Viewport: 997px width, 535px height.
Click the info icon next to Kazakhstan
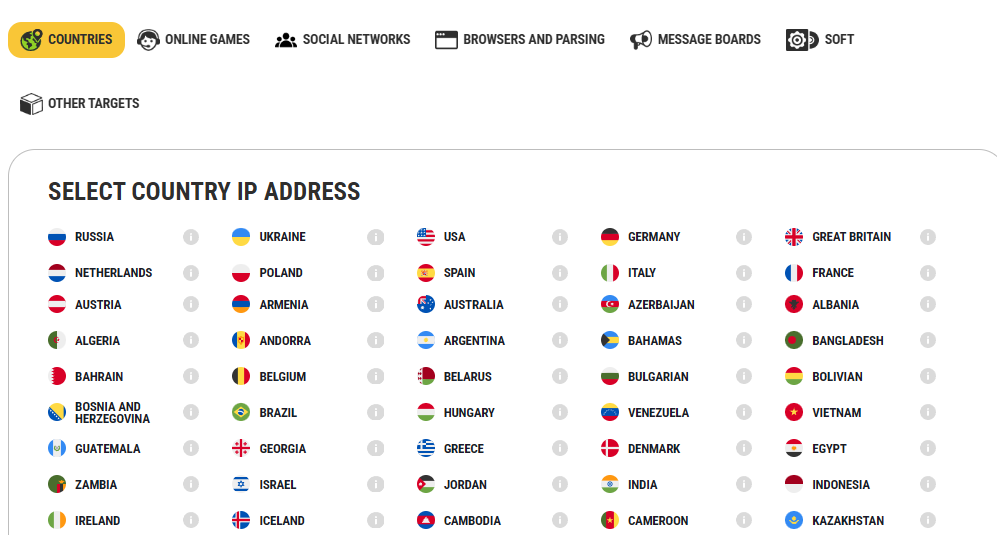click(928, 521)
